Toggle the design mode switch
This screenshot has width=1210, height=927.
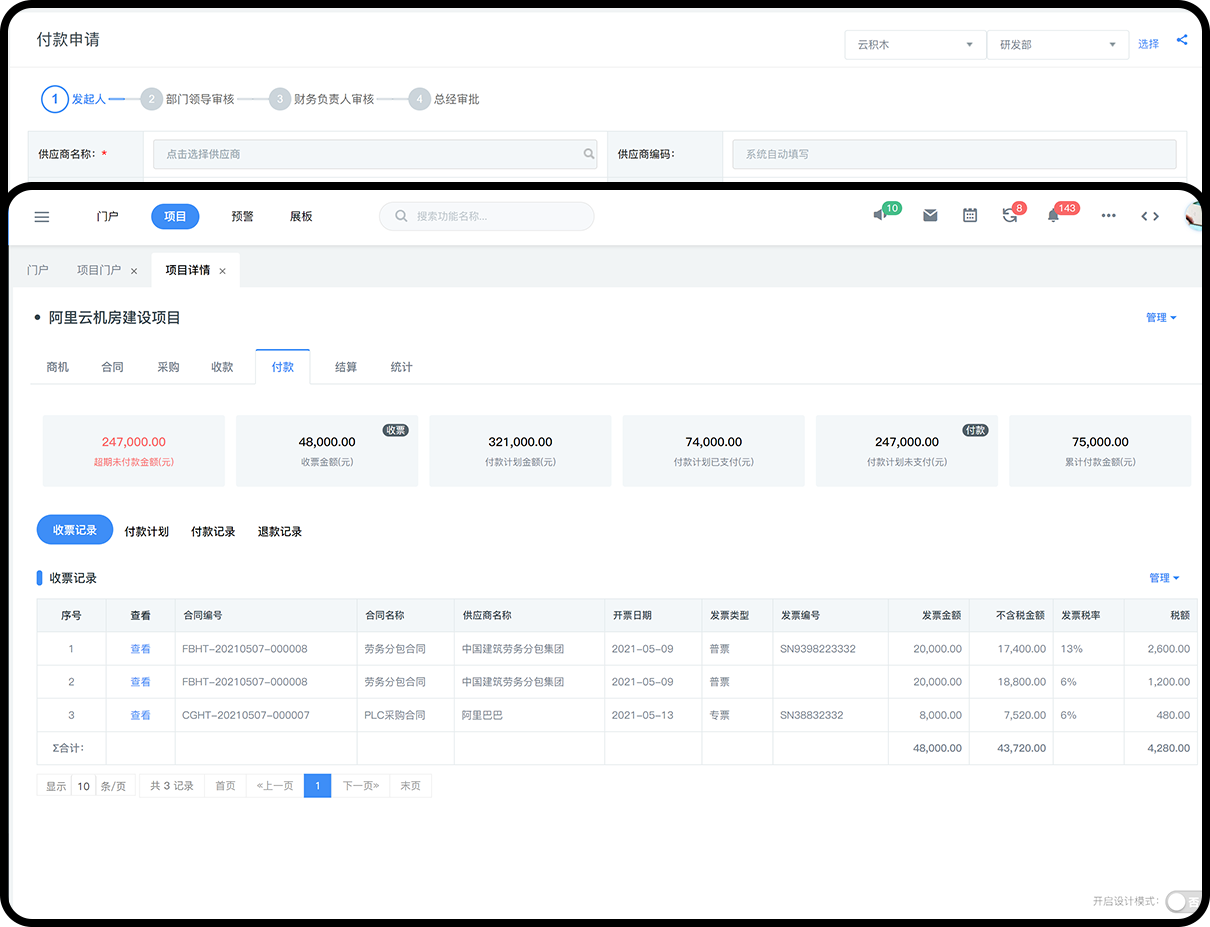[x=1180, y=901]
